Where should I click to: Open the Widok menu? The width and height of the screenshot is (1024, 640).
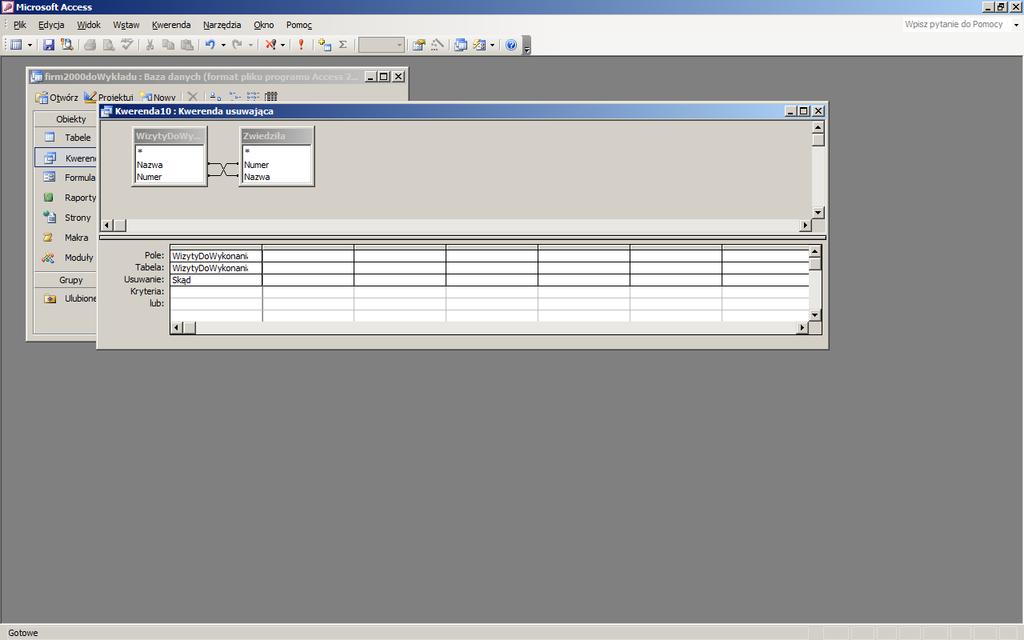(89, 25)
